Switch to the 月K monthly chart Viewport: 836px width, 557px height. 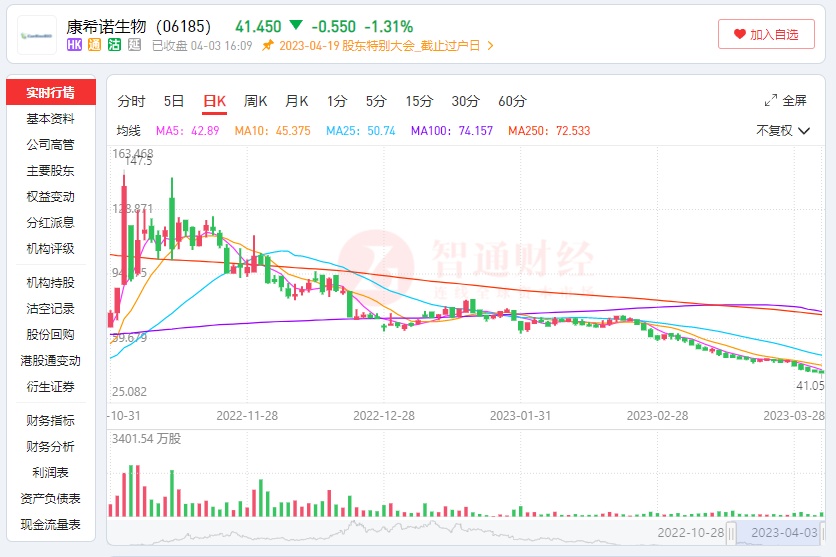click(x=297, y=101)
